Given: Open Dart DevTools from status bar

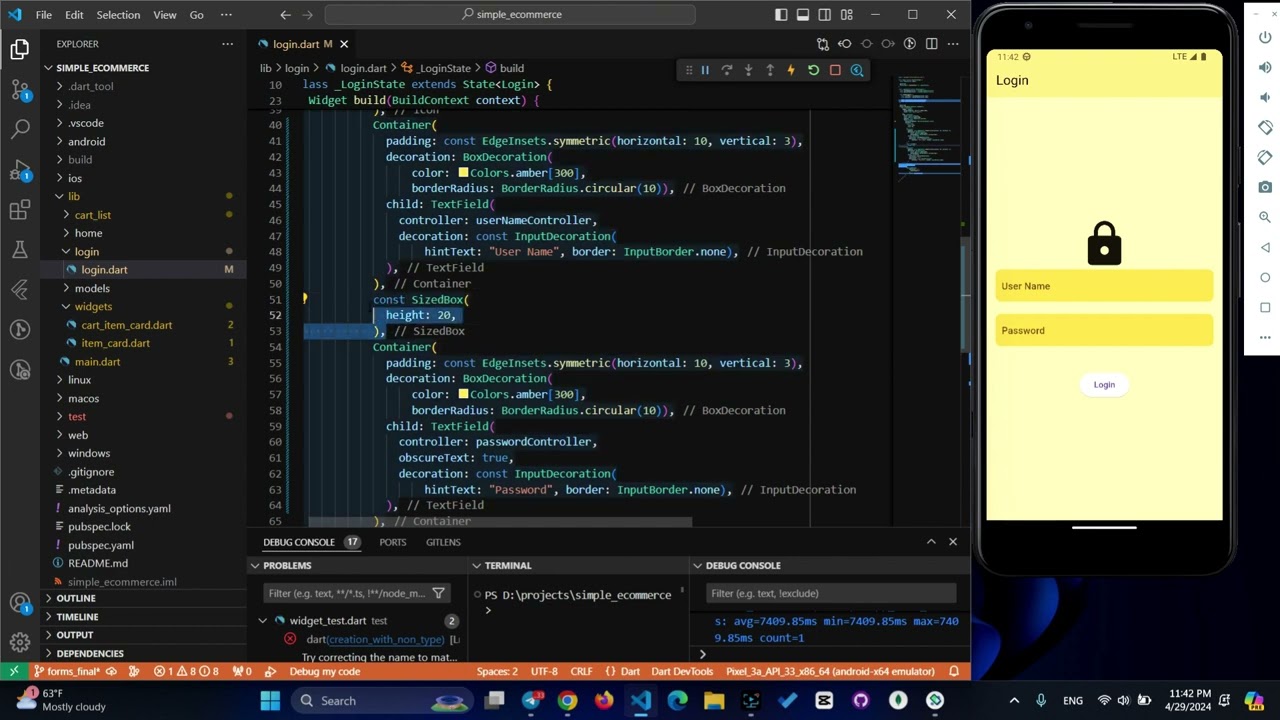Looking at the screenshot, I should [682, 672].
